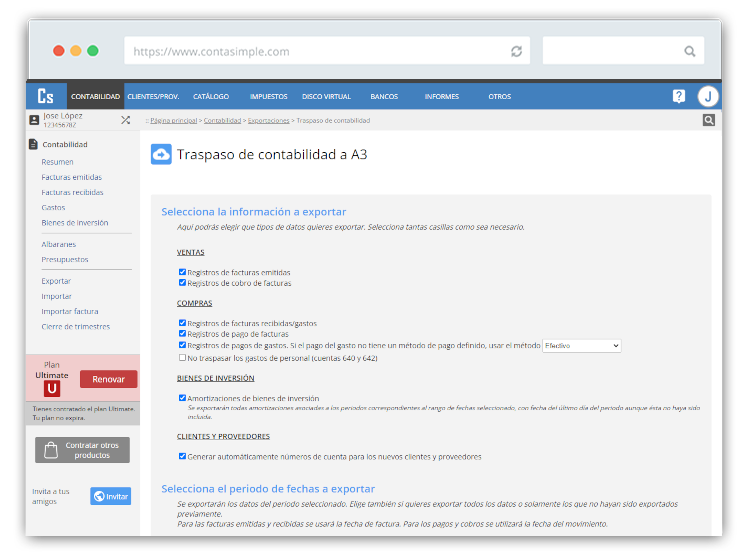Open Bienes de inversión in the sidebar
Image resolution: width=750 pixels, height=552 pixels.
pyautogui.click(x=75, y=222)
